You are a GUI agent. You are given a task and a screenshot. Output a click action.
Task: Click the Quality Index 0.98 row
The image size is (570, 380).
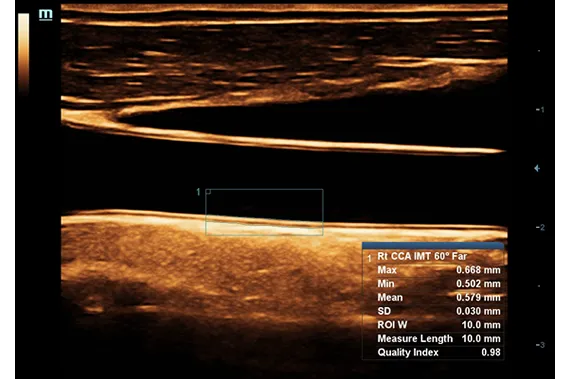(438, 352)
